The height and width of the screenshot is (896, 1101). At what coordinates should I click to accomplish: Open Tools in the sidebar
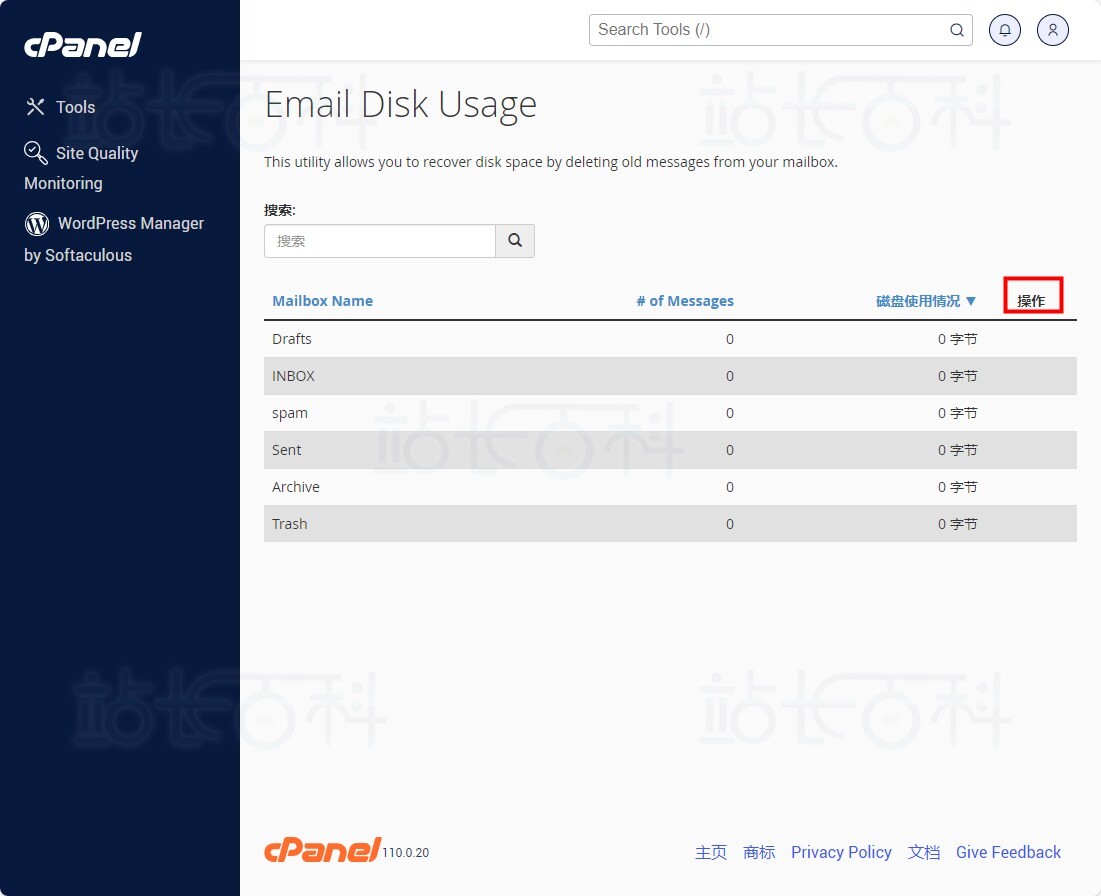click(x=75, y=107)
